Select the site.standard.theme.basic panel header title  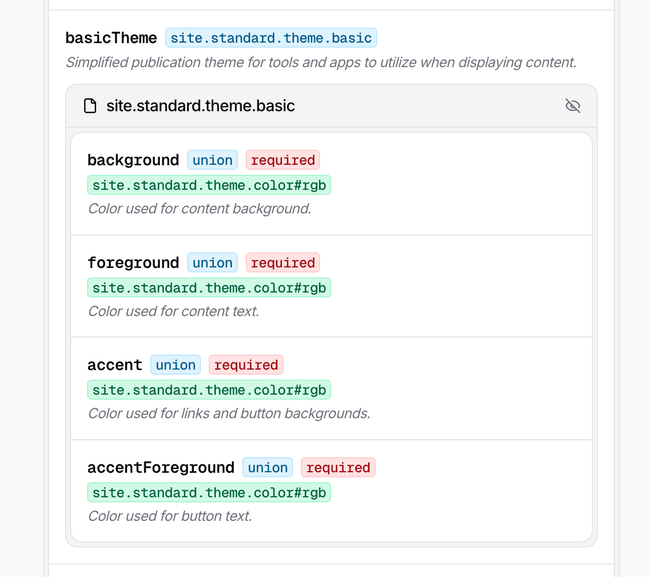pos(200,106)
